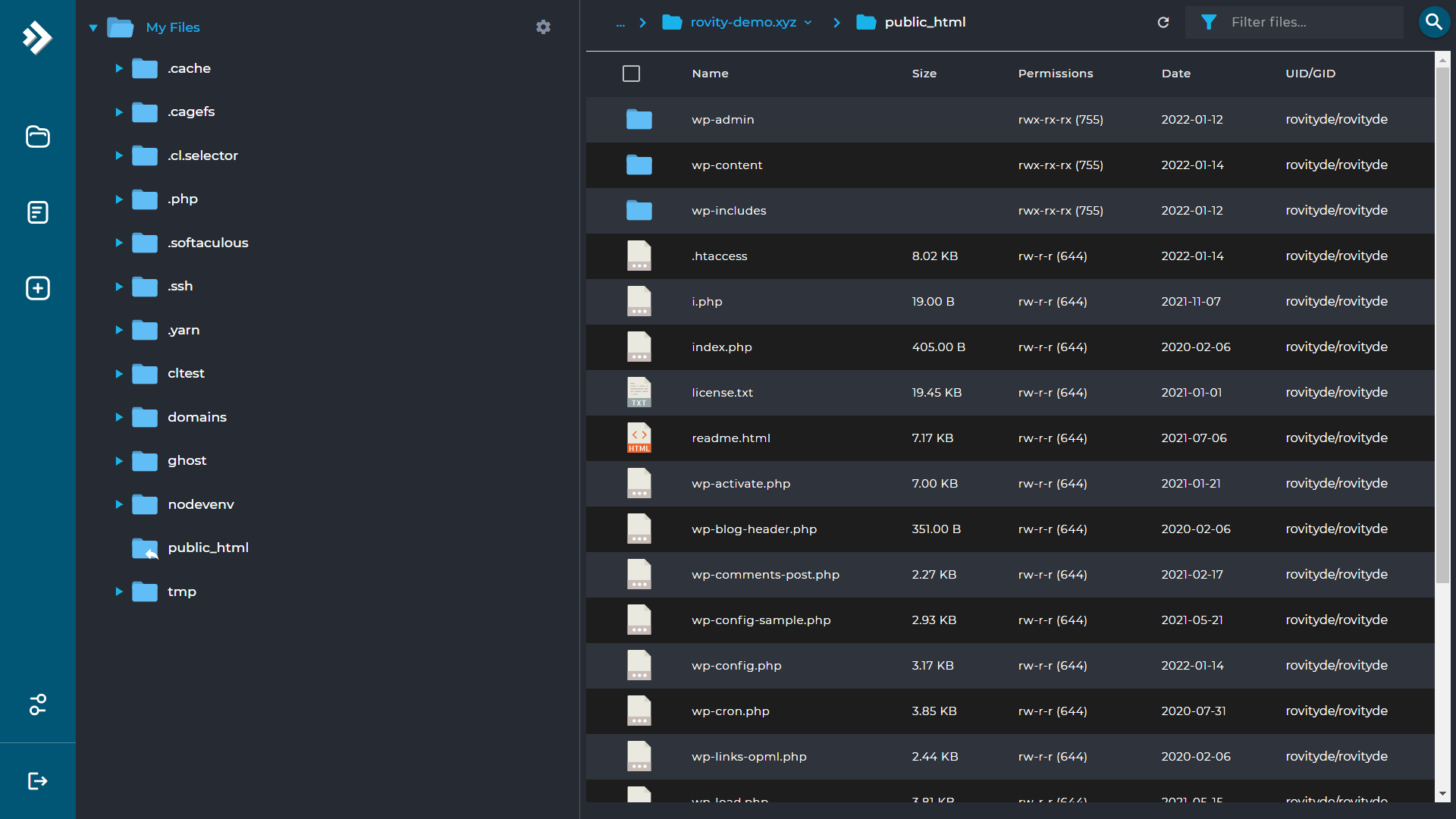Open the notes/editor sidebar icon
The width and height of the screenshot is (1456, 819).
point(38,212)
